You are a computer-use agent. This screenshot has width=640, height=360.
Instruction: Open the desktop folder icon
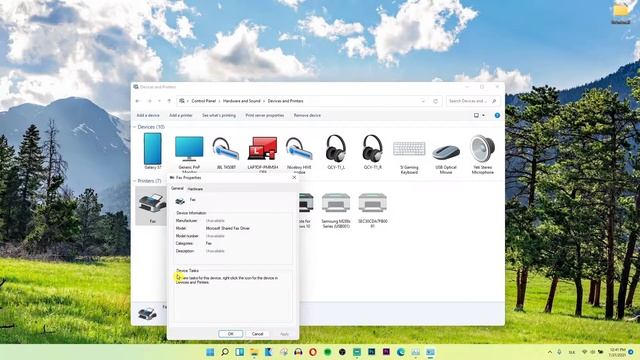(x=620, y=12)
